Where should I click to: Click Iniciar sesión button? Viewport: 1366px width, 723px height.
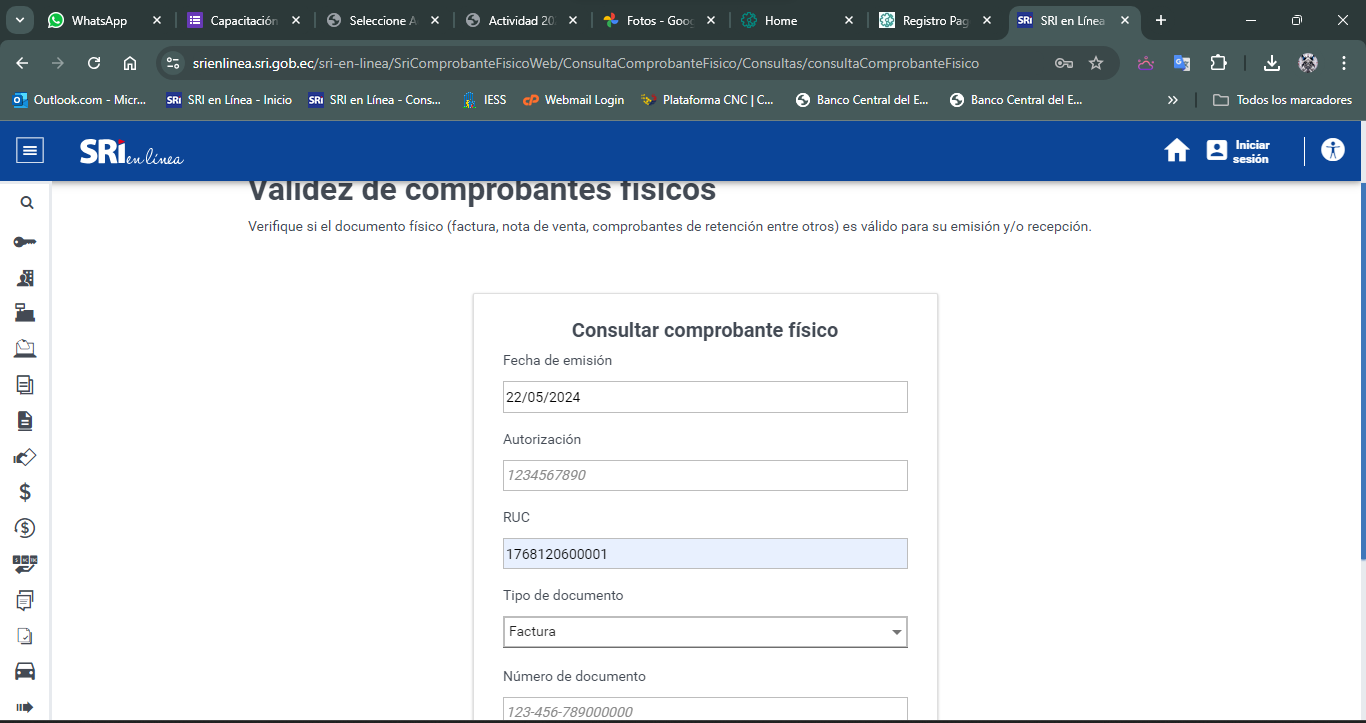point(1238,151)
